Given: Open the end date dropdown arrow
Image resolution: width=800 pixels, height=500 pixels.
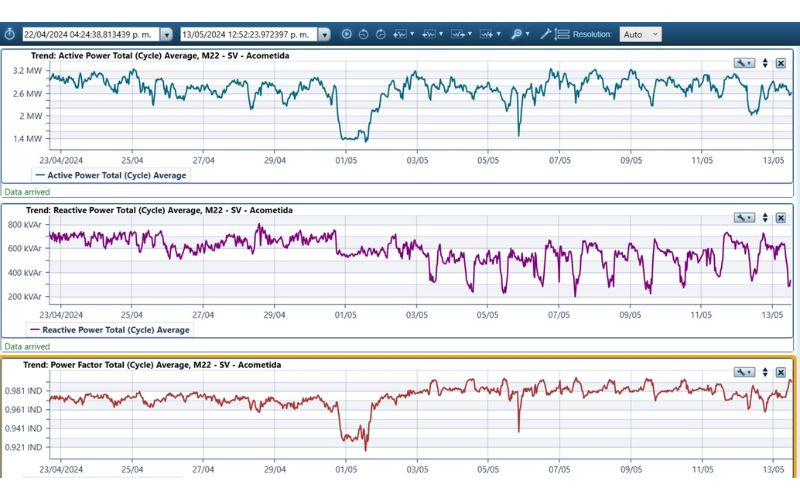Looking at the screenshot, I should [324, 34].
